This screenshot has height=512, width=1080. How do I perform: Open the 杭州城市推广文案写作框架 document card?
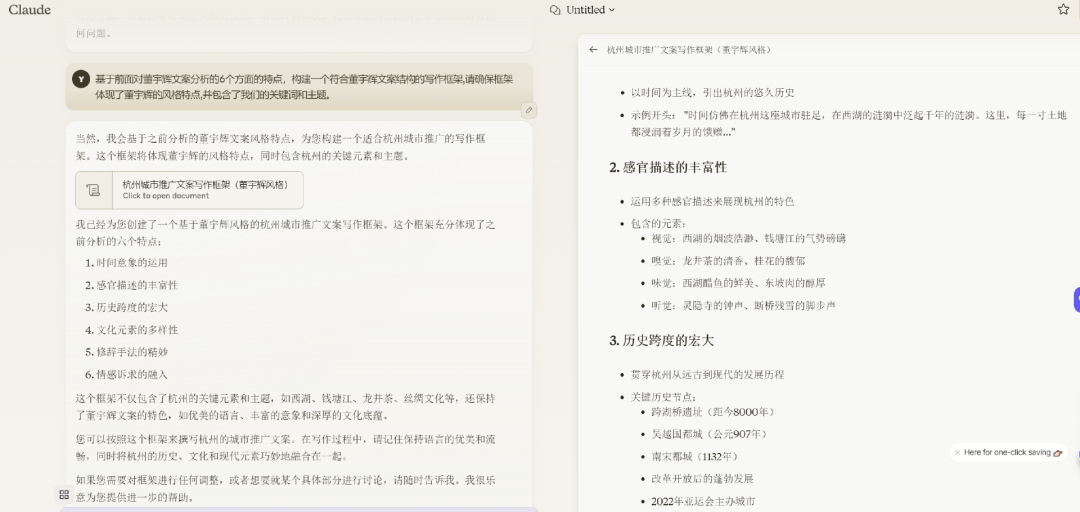(x=189, y=190)
